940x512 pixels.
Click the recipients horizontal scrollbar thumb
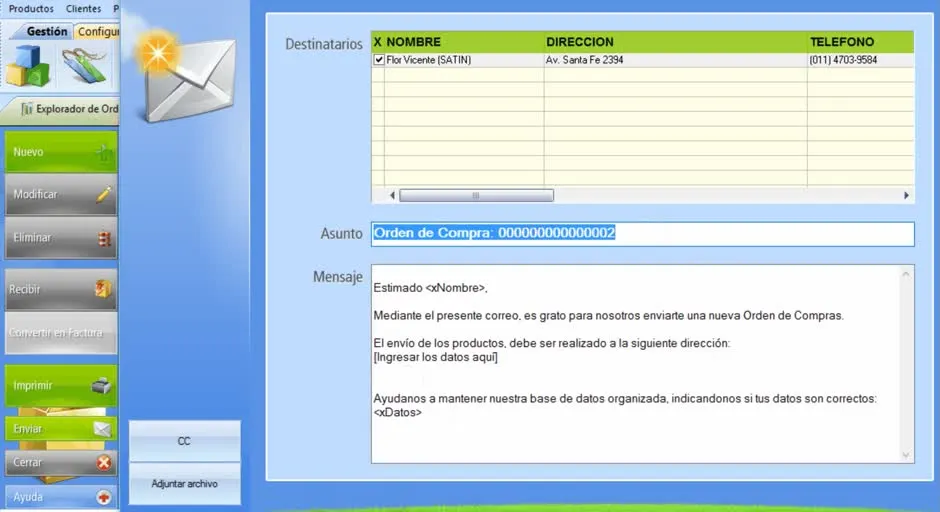[x=477, y=195]
